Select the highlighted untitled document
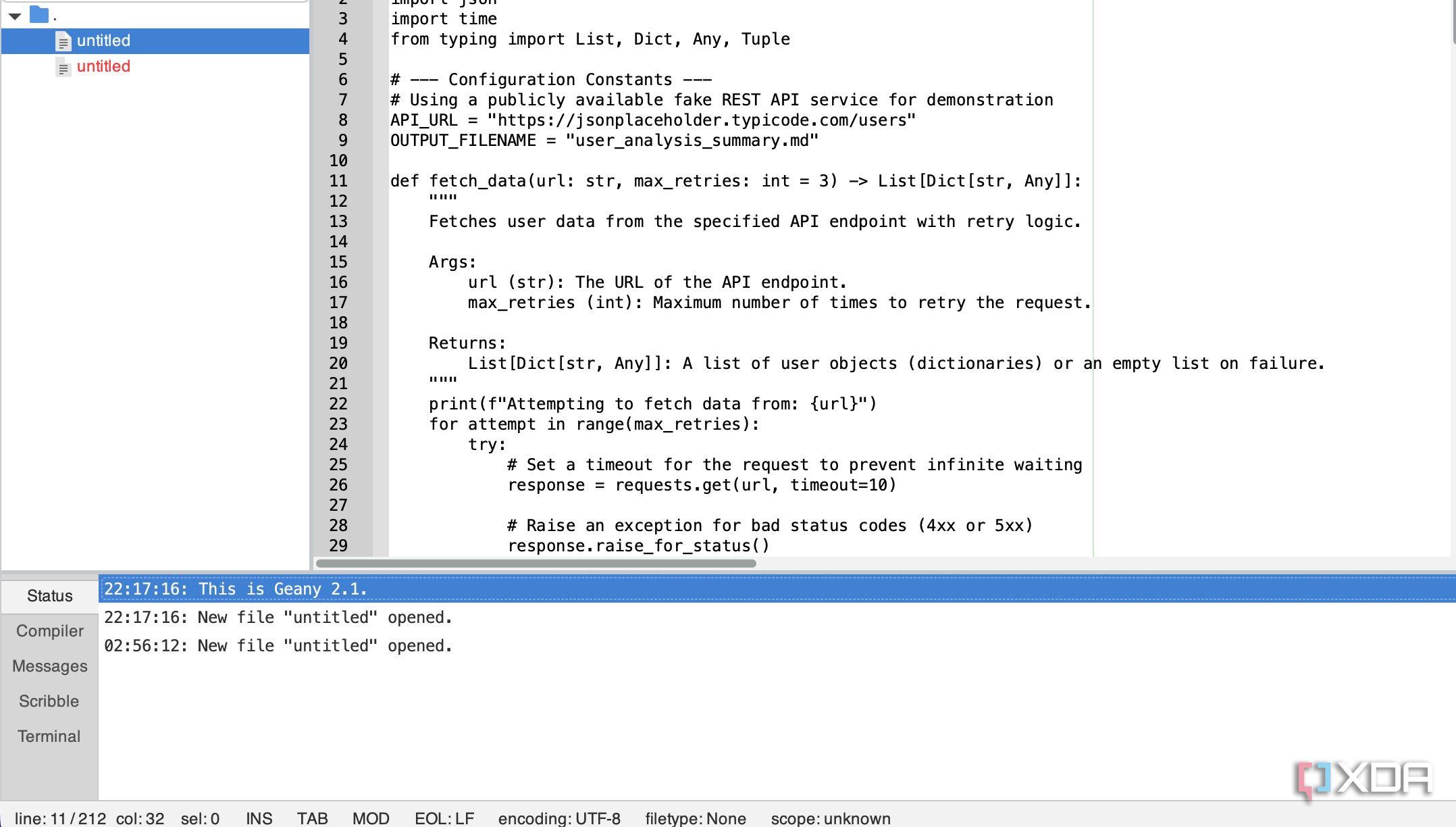The height and width of the screenshot is (827, 1456). [x=155, y=41]
